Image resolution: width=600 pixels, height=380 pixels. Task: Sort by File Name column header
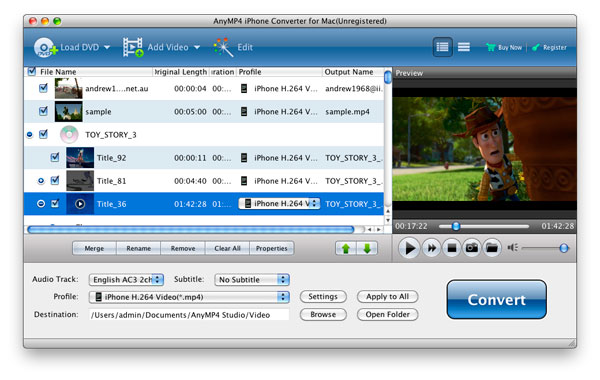[x=58, y=72]
